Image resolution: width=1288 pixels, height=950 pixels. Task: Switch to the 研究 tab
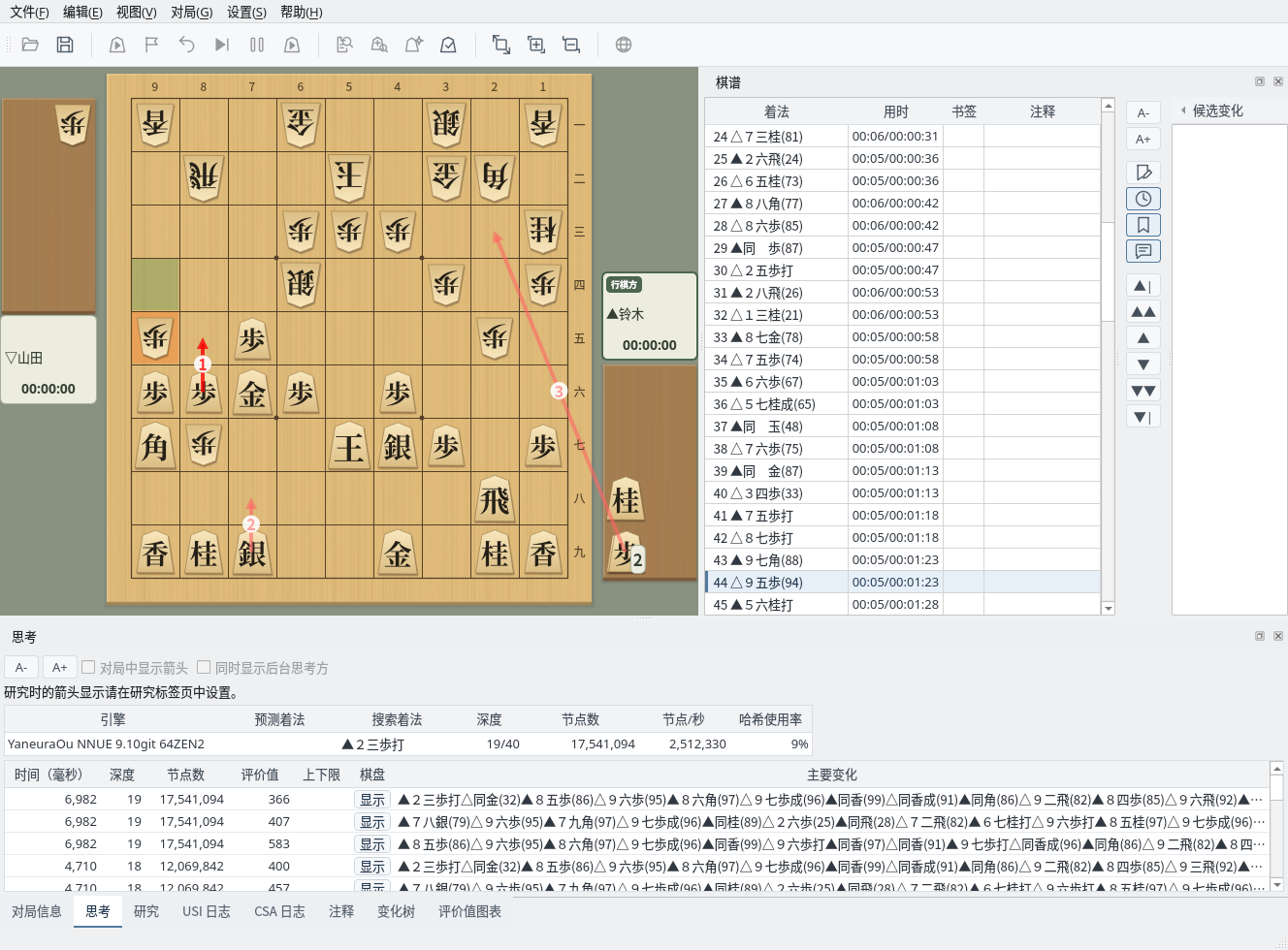[x=146, y=911]
